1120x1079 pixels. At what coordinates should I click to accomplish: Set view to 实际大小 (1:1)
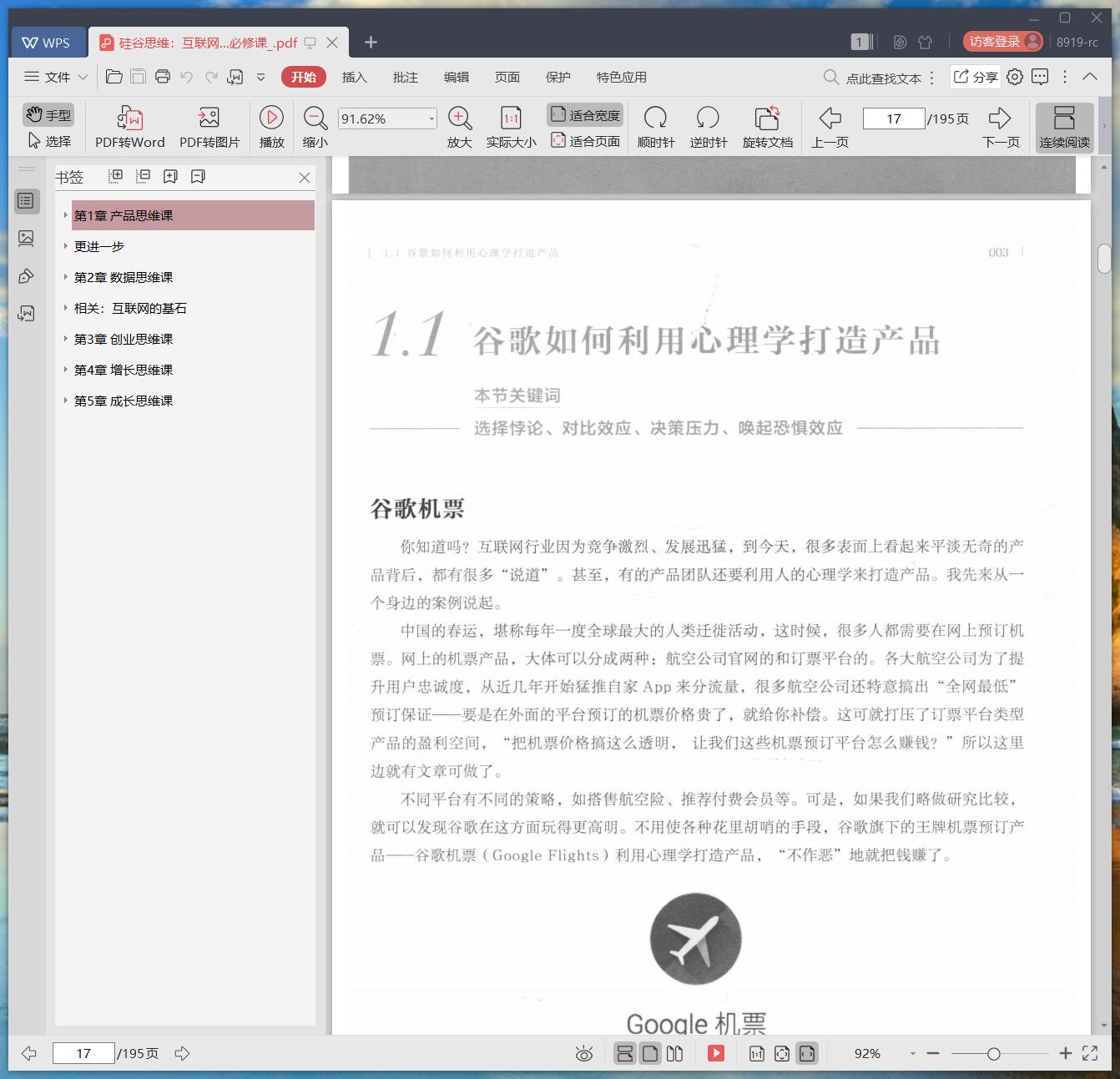[511, 127]
